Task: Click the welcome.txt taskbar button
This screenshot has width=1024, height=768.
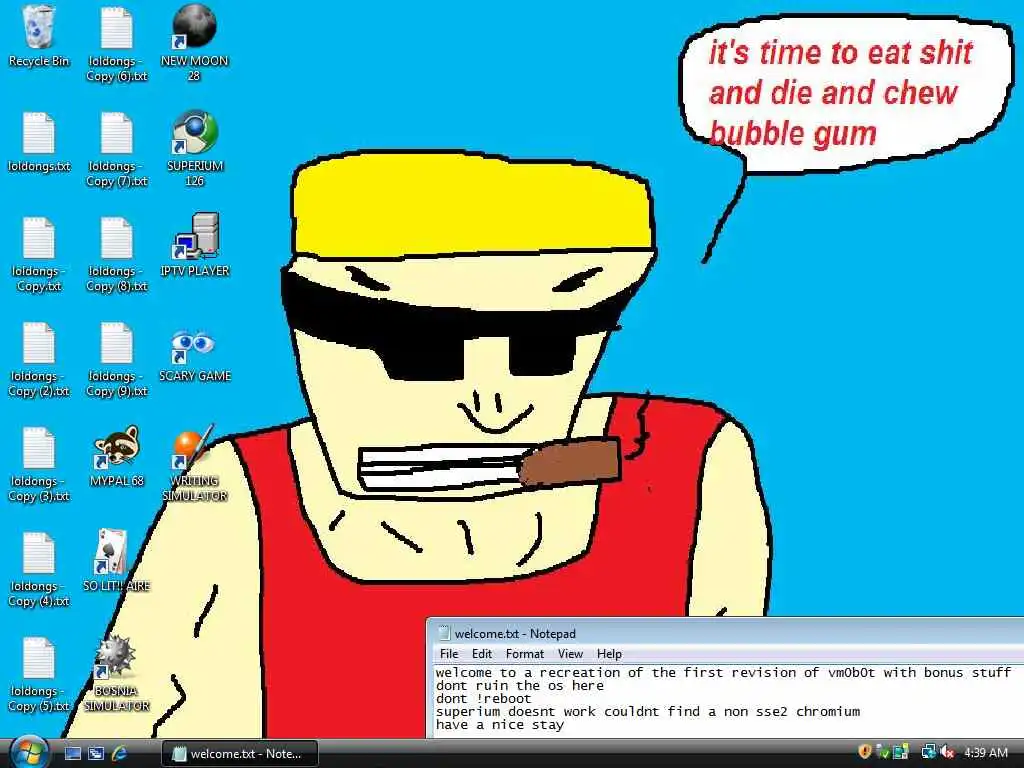Action: tap(240, 754)
